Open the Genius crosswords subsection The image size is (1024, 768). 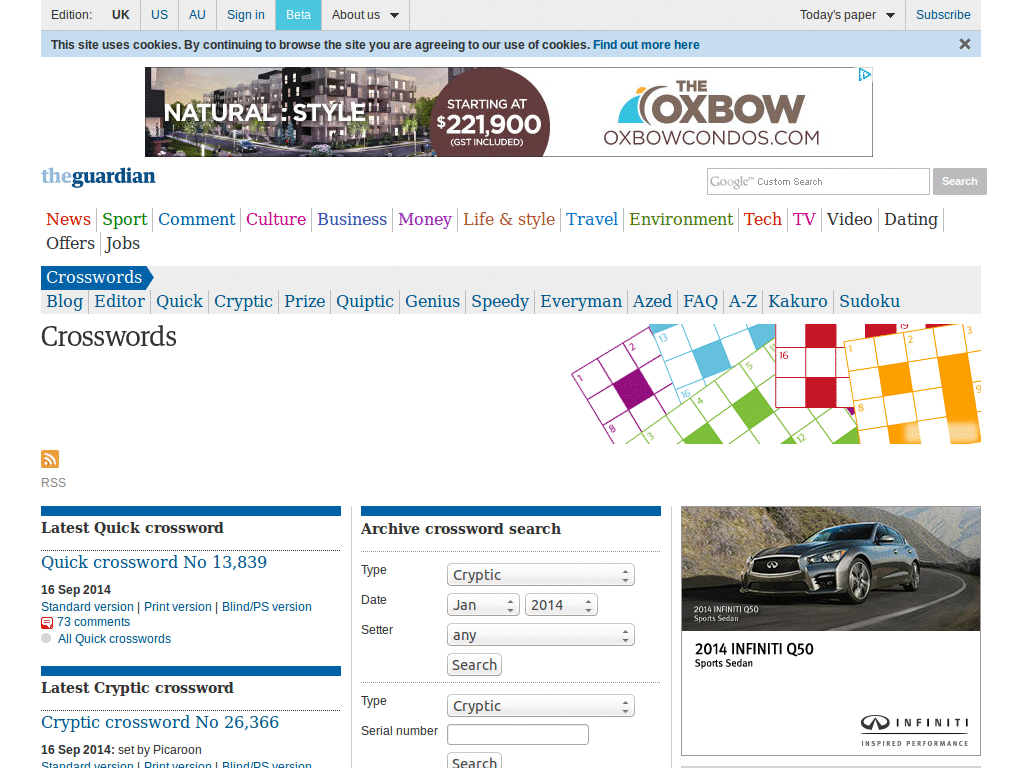(432, 302)
